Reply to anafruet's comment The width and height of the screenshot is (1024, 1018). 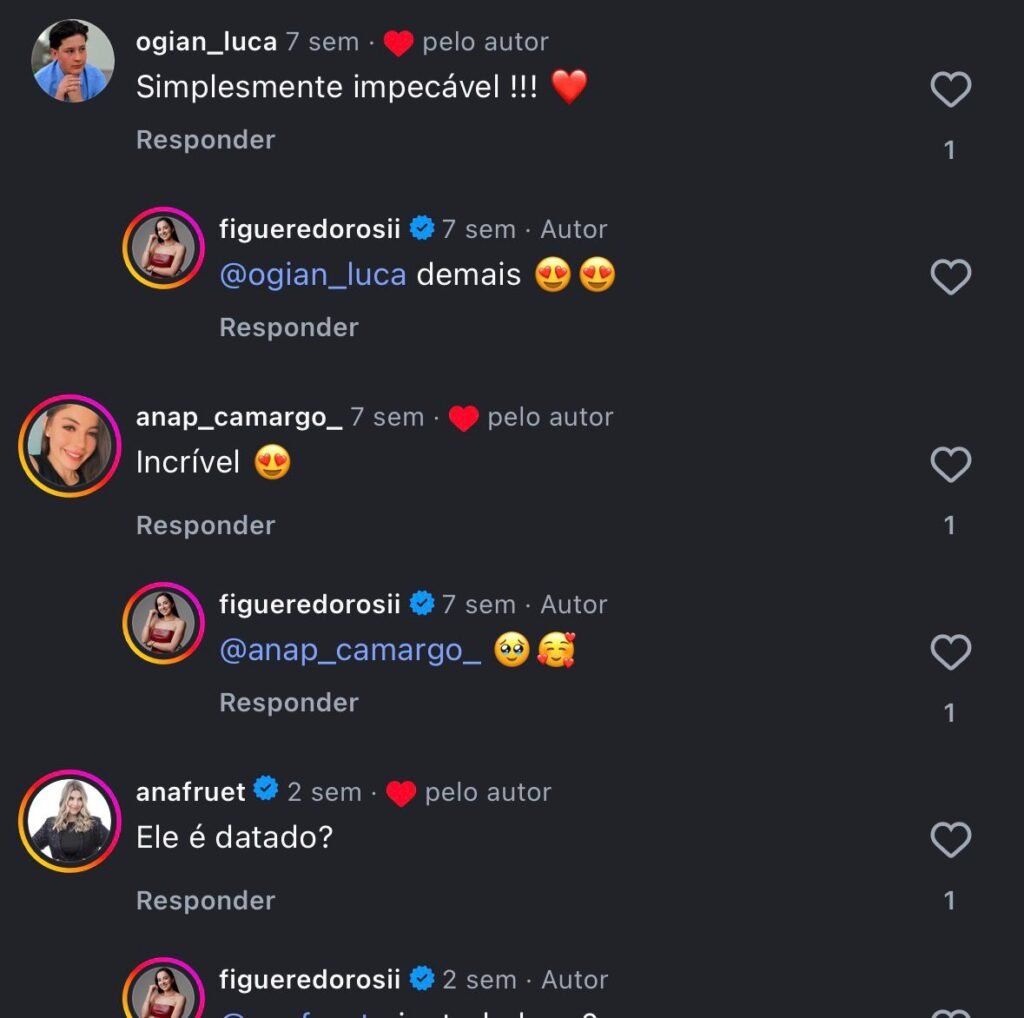[x=205, y=900]
